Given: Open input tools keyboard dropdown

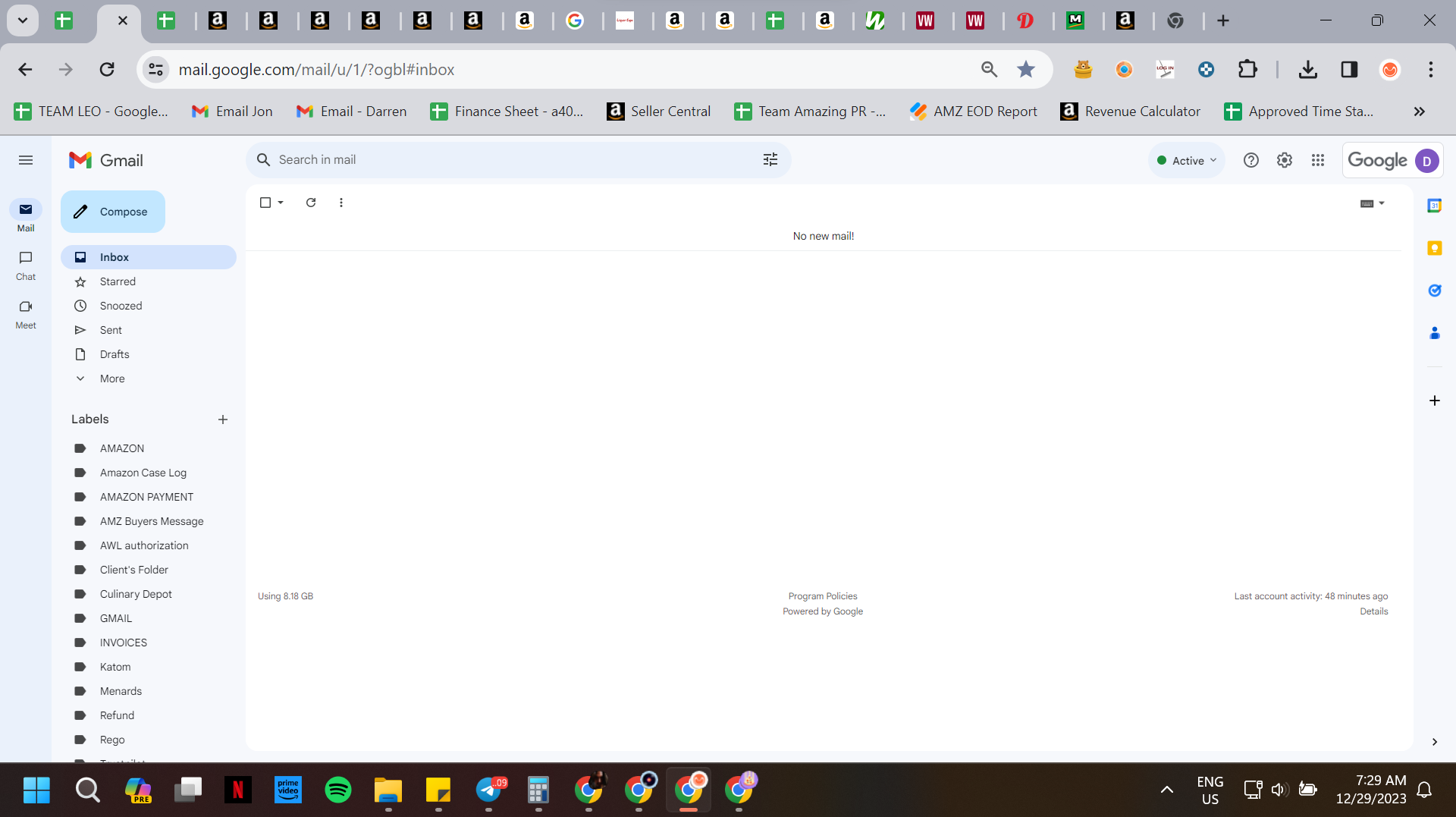Looking at the screenshot, I should 1373,203.
